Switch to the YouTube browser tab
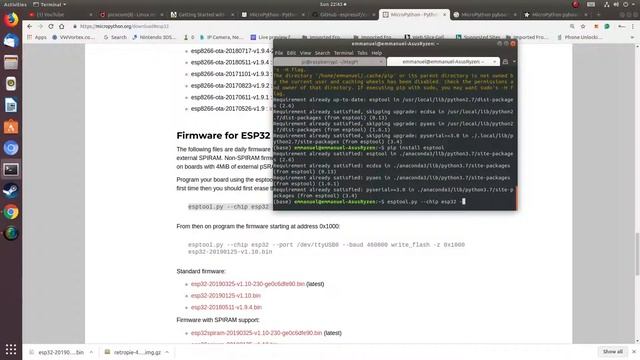640x360 pixels. point(60,15)
